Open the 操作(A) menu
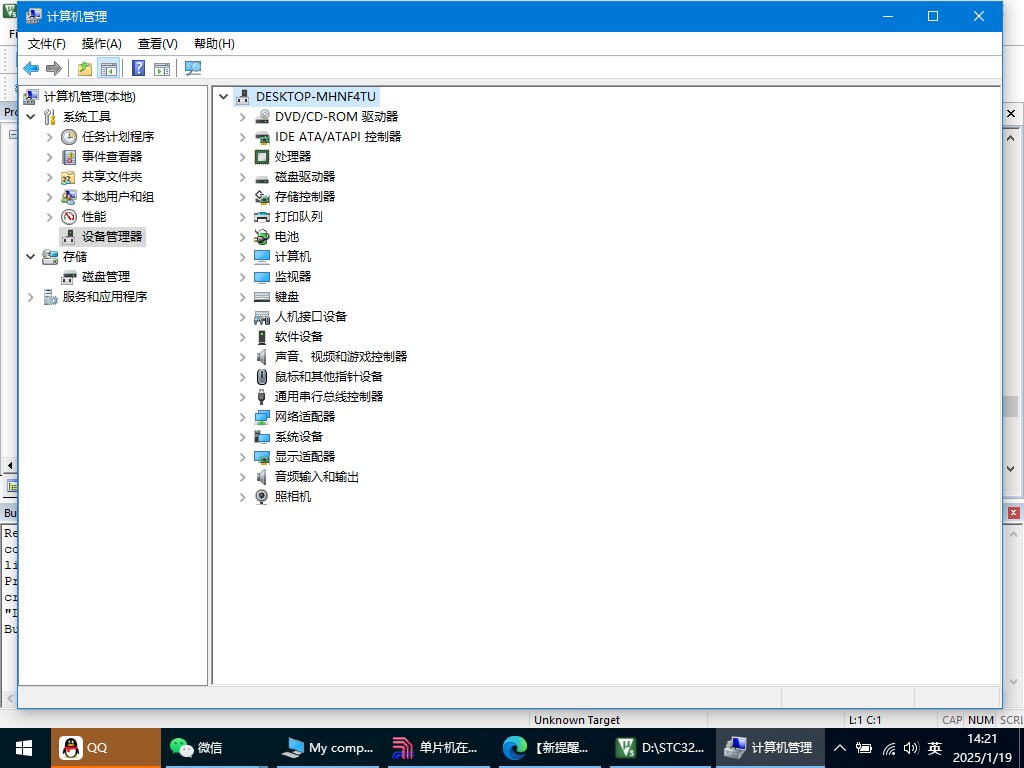The height and width of the screenshot is (768, 1024). pyautogui.click(x=101, y=43)
